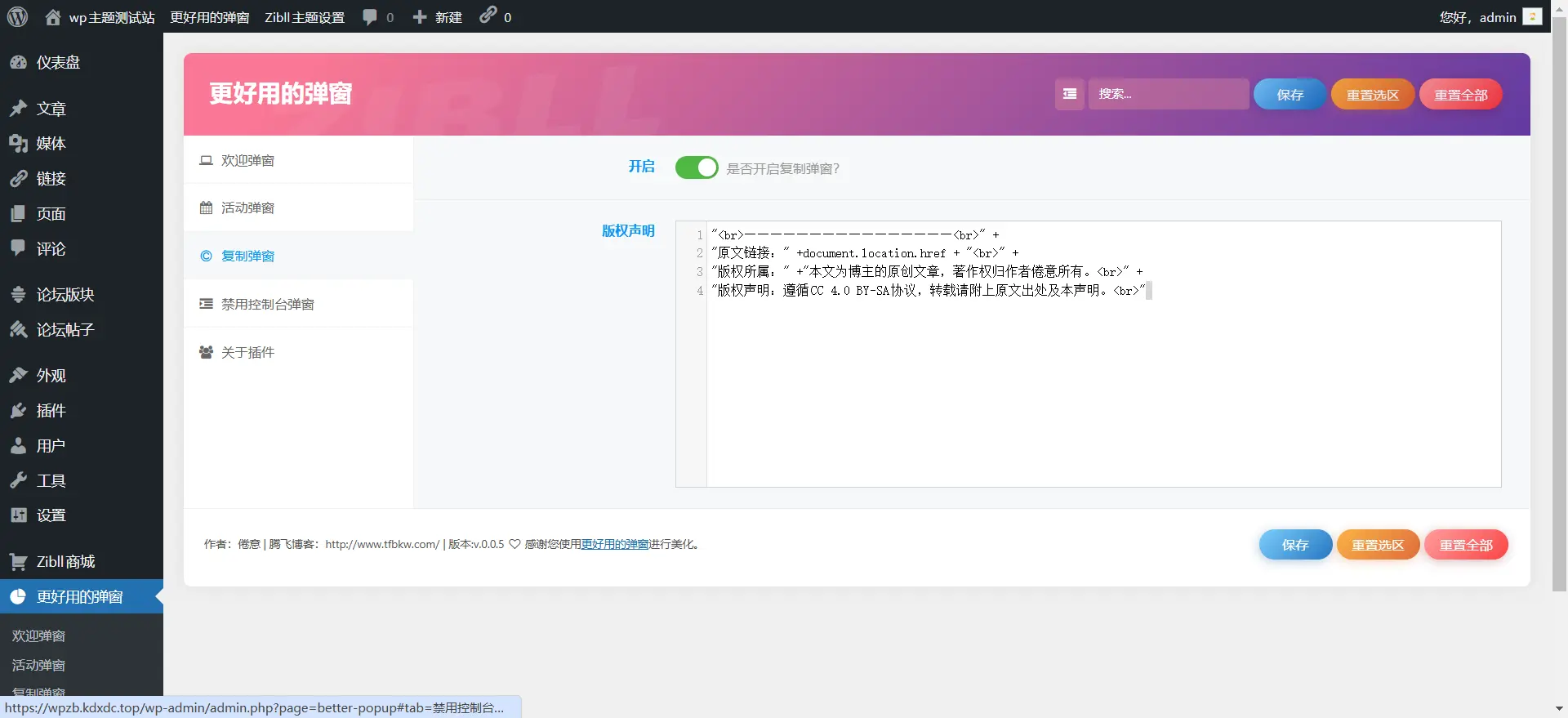Screen dimensions: 1568x718
Task: Open 媒体 media icon in sidebar
Action: point(18,144)
